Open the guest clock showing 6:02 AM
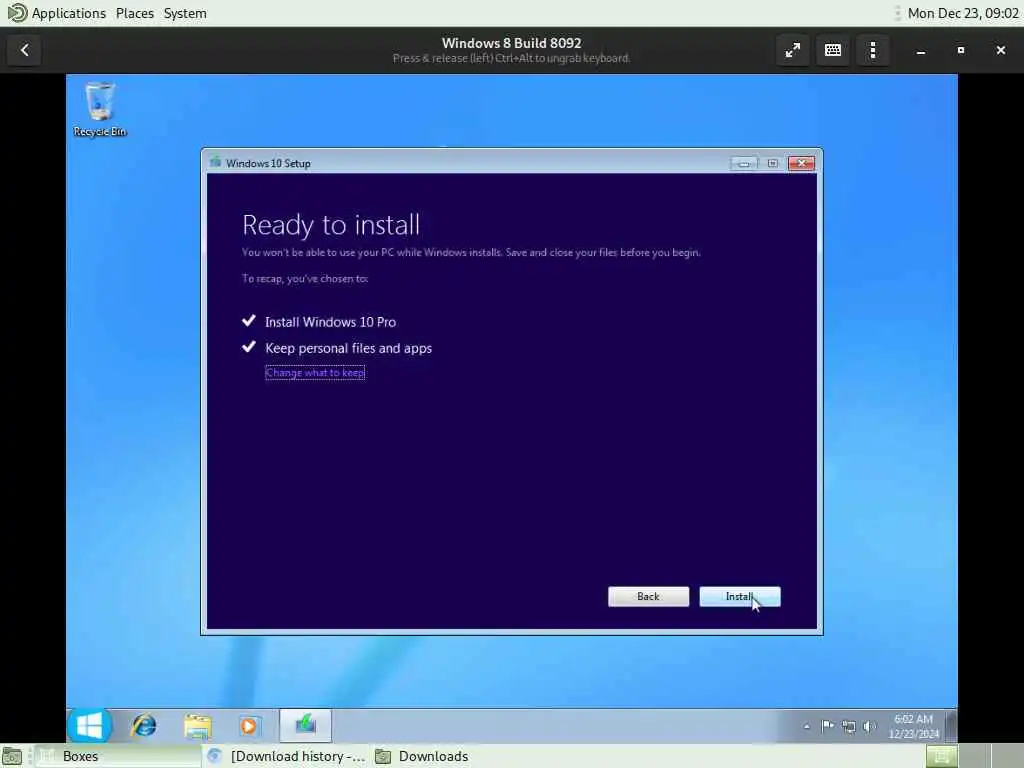The width and height of the screenshot is (1024, 768). [x=913, y=726]
